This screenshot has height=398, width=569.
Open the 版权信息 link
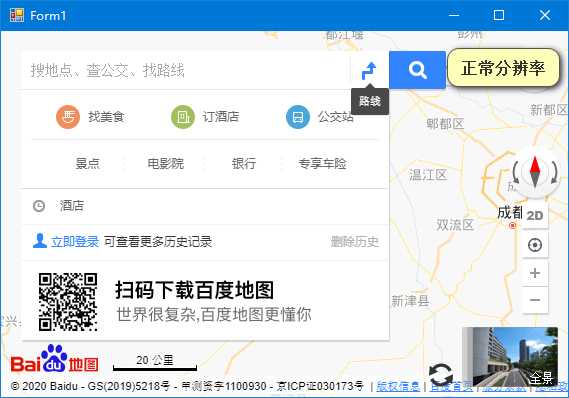point(398,386)
